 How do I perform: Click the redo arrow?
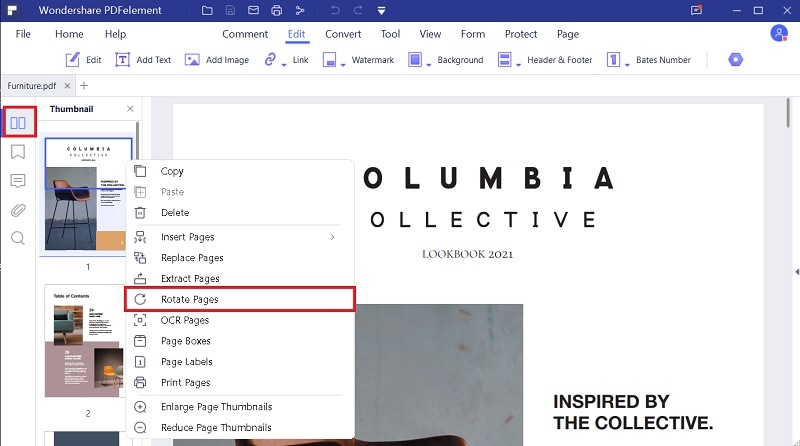358,10
